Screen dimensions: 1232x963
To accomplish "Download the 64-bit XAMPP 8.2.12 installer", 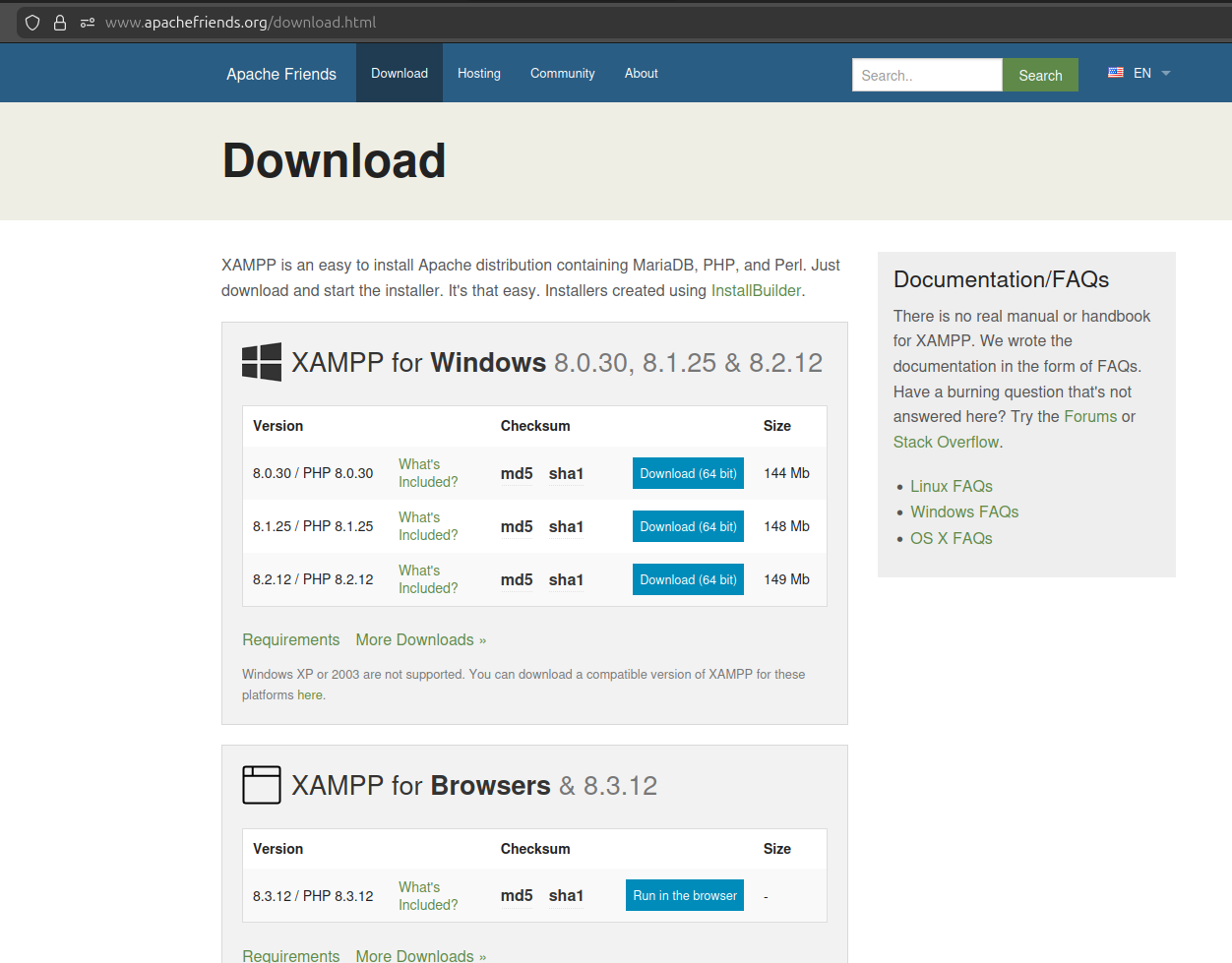I will [688, 579].
